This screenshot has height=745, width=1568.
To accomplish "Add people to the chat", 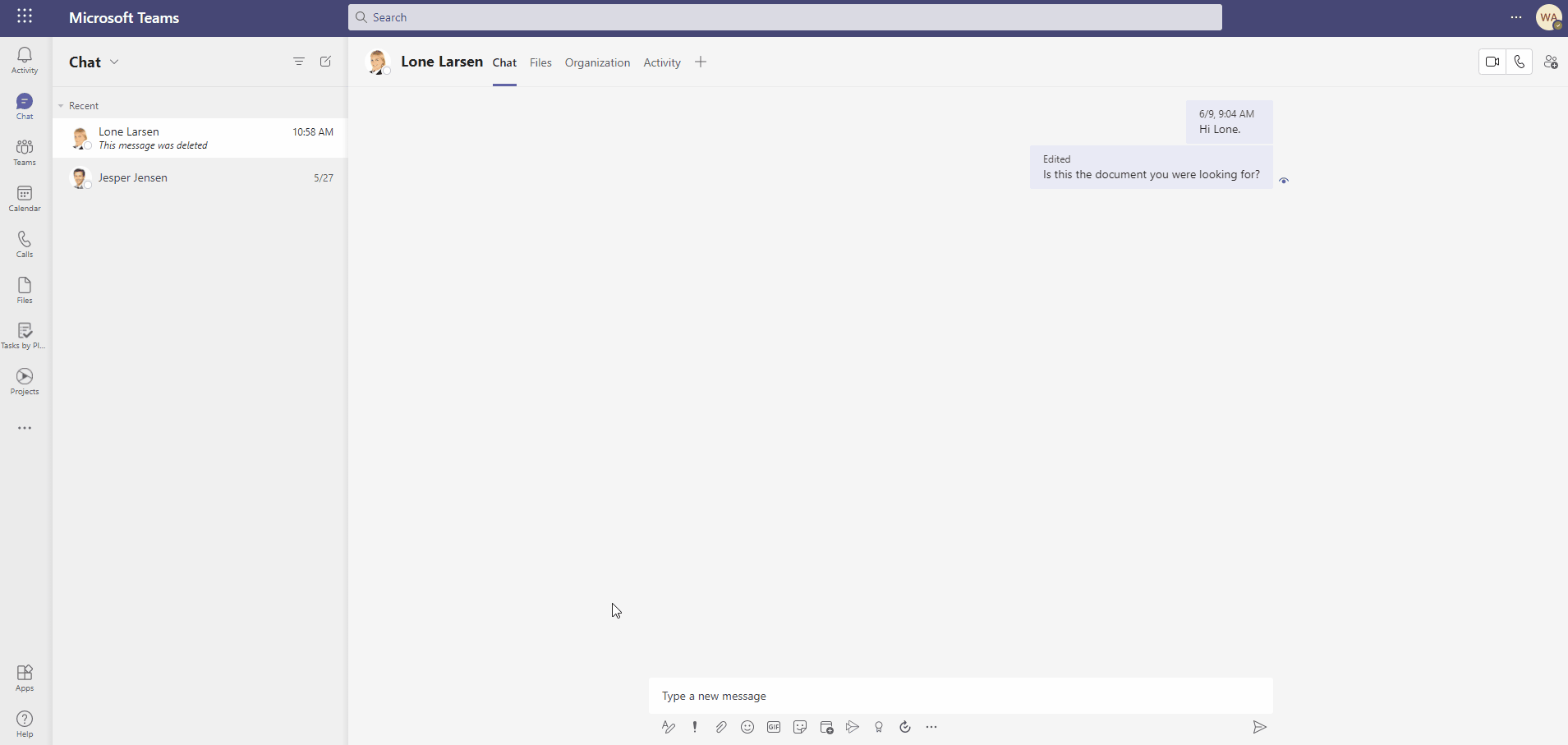I will (x=1551, y=62).
